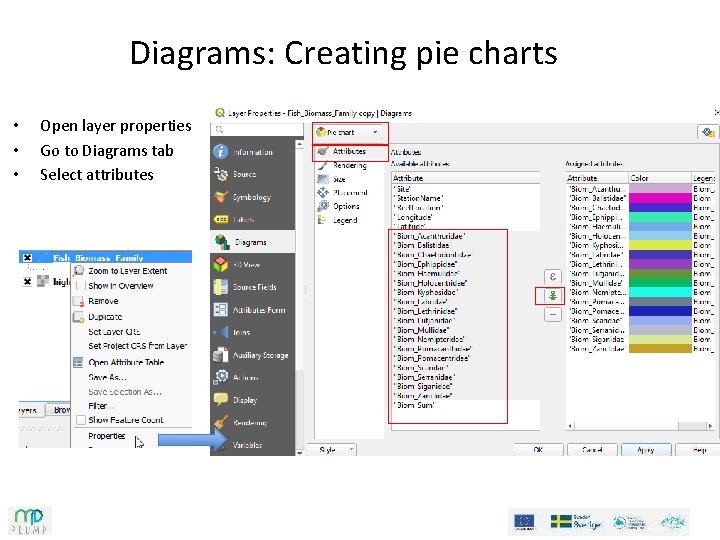This screenshot has height=540, width=720.
Task: Choose Save As... menu item
Action: point(107,377)
